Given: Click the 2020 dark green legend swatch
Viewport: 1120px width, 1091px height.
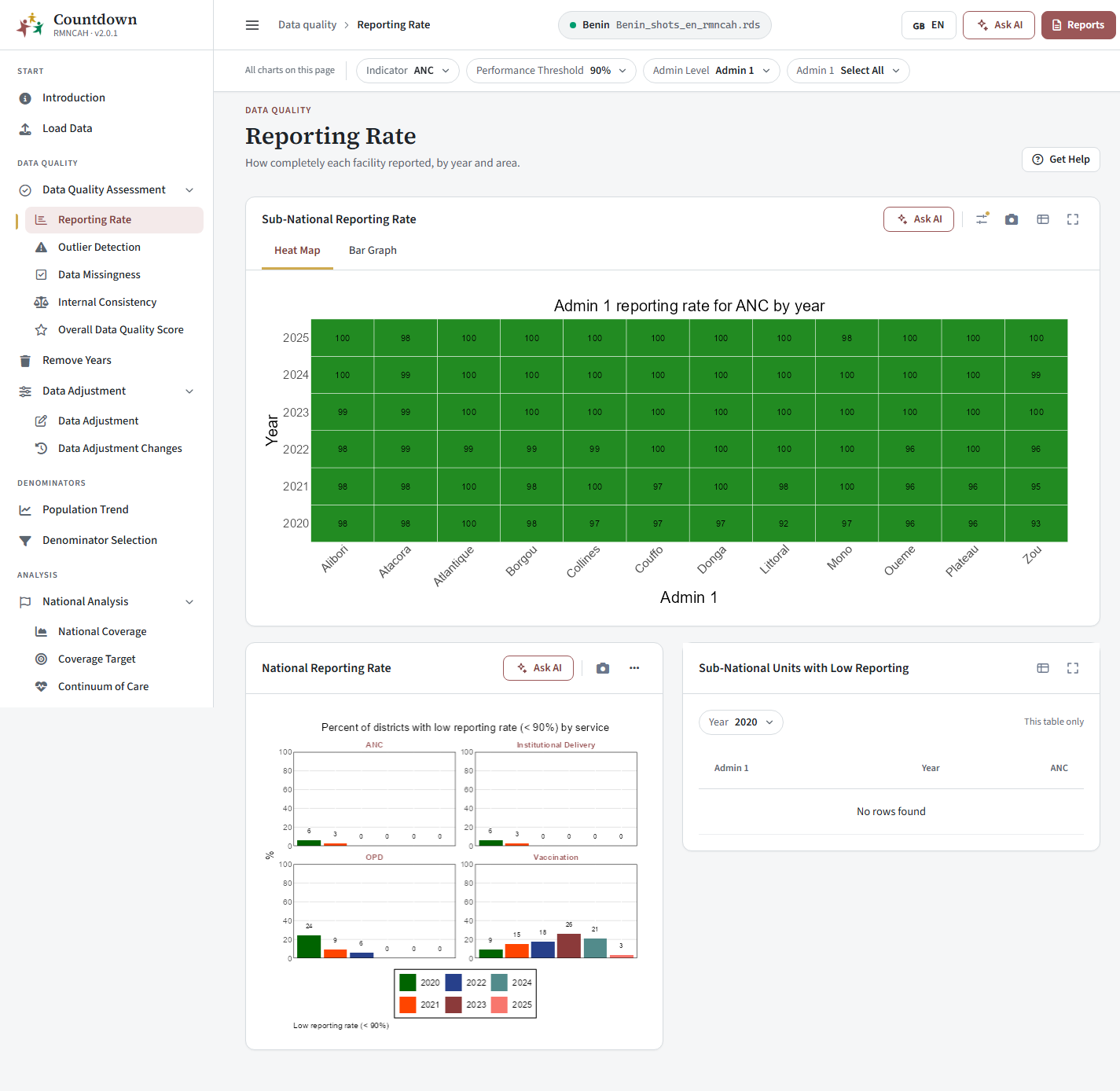Looking at the screenshot, I should point(408,983).
